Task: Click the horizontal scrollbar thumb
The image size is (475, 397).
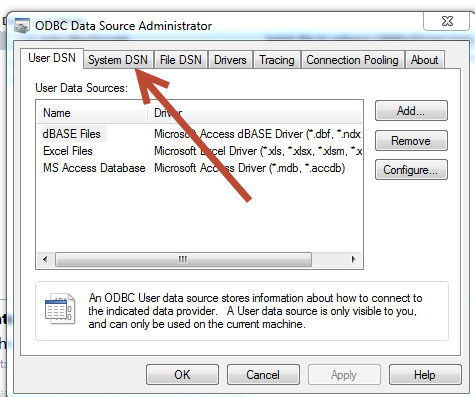Action: point(183,259)
